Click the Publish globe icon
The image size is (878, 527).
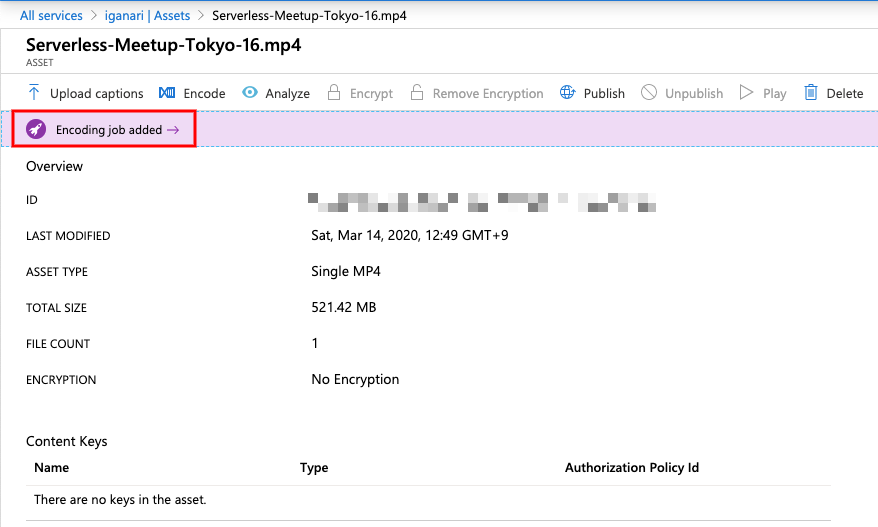[x=567, y=92]
